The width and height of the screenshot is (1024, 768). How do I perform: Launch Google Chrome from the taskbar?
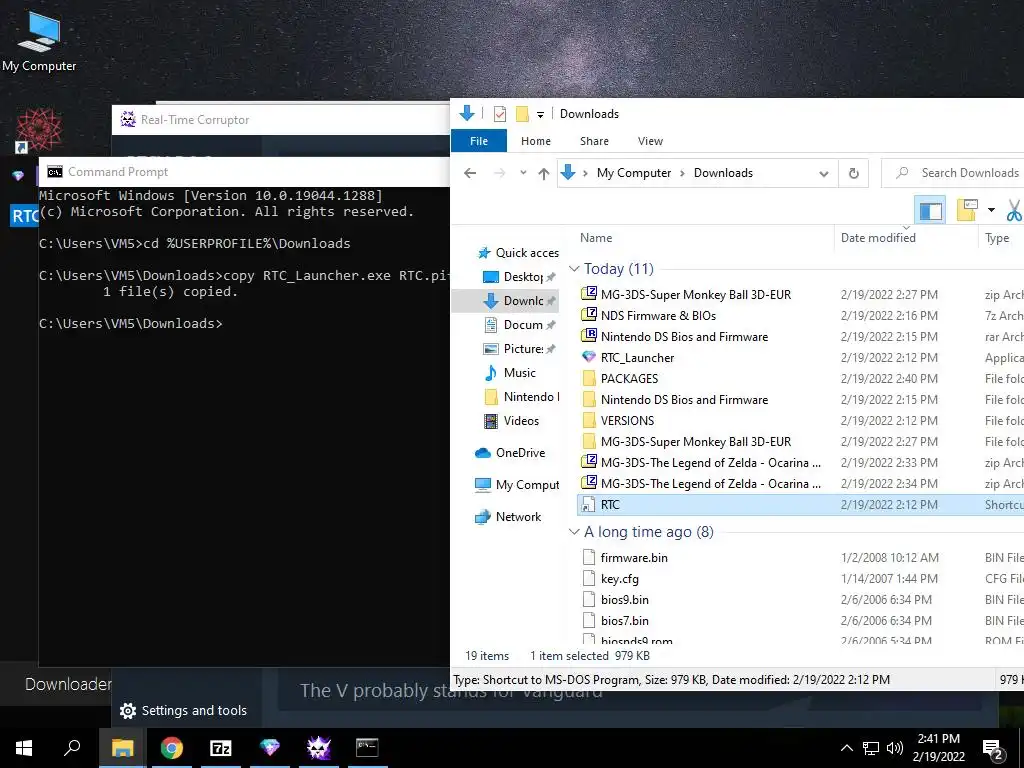[172, 748]
